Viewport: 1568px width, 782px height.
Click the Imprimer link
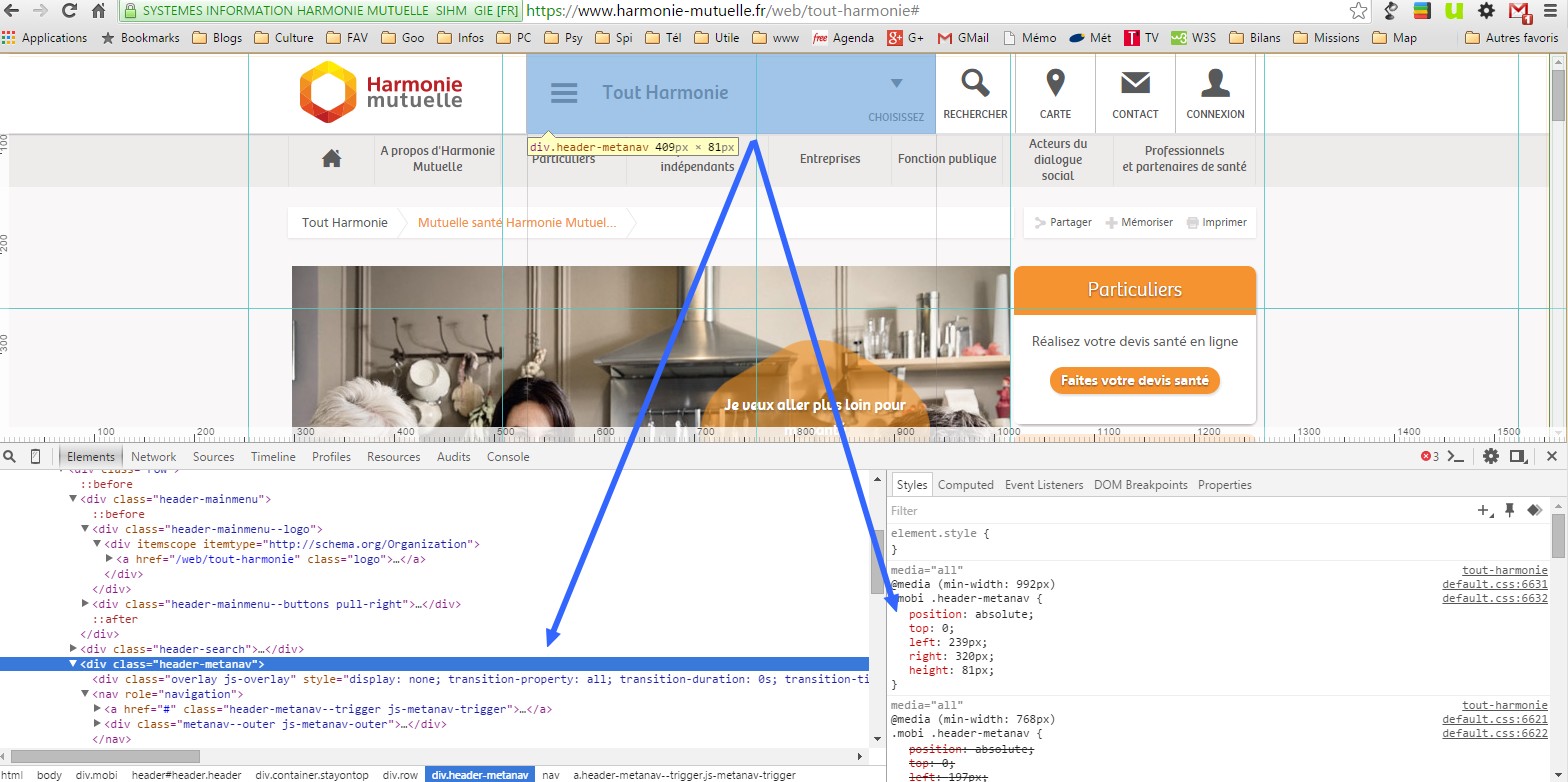click(x=1216, y=222)
